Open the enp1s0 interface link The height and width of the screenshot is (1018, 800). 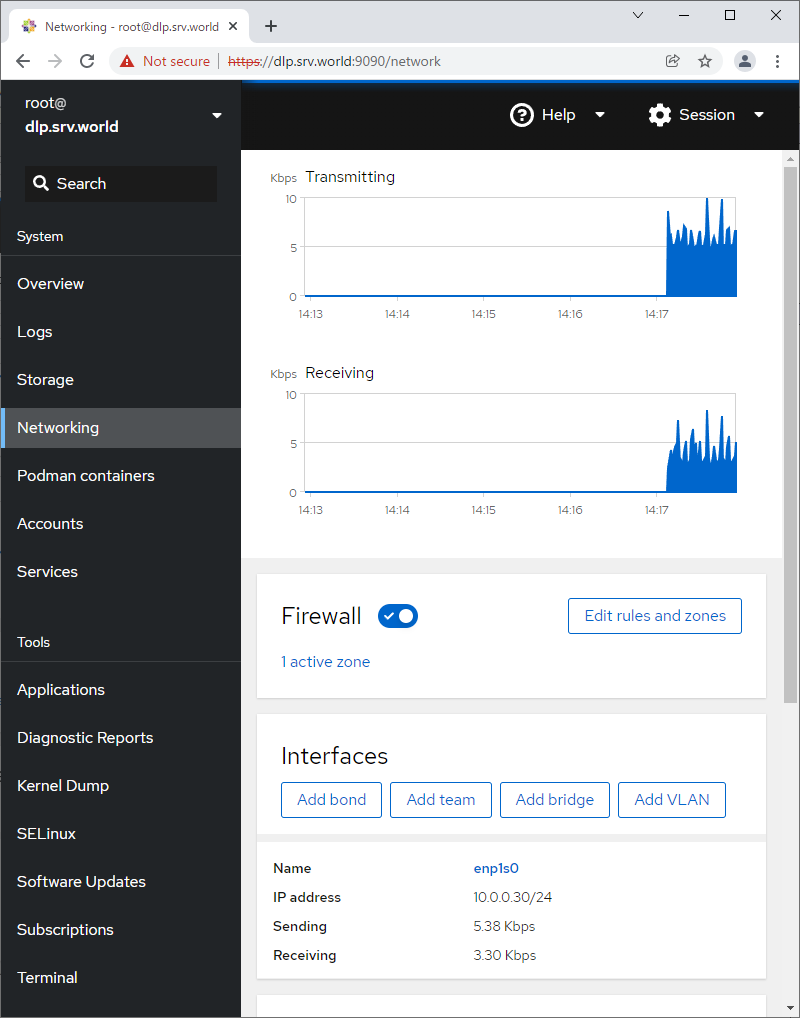[496, 869]
